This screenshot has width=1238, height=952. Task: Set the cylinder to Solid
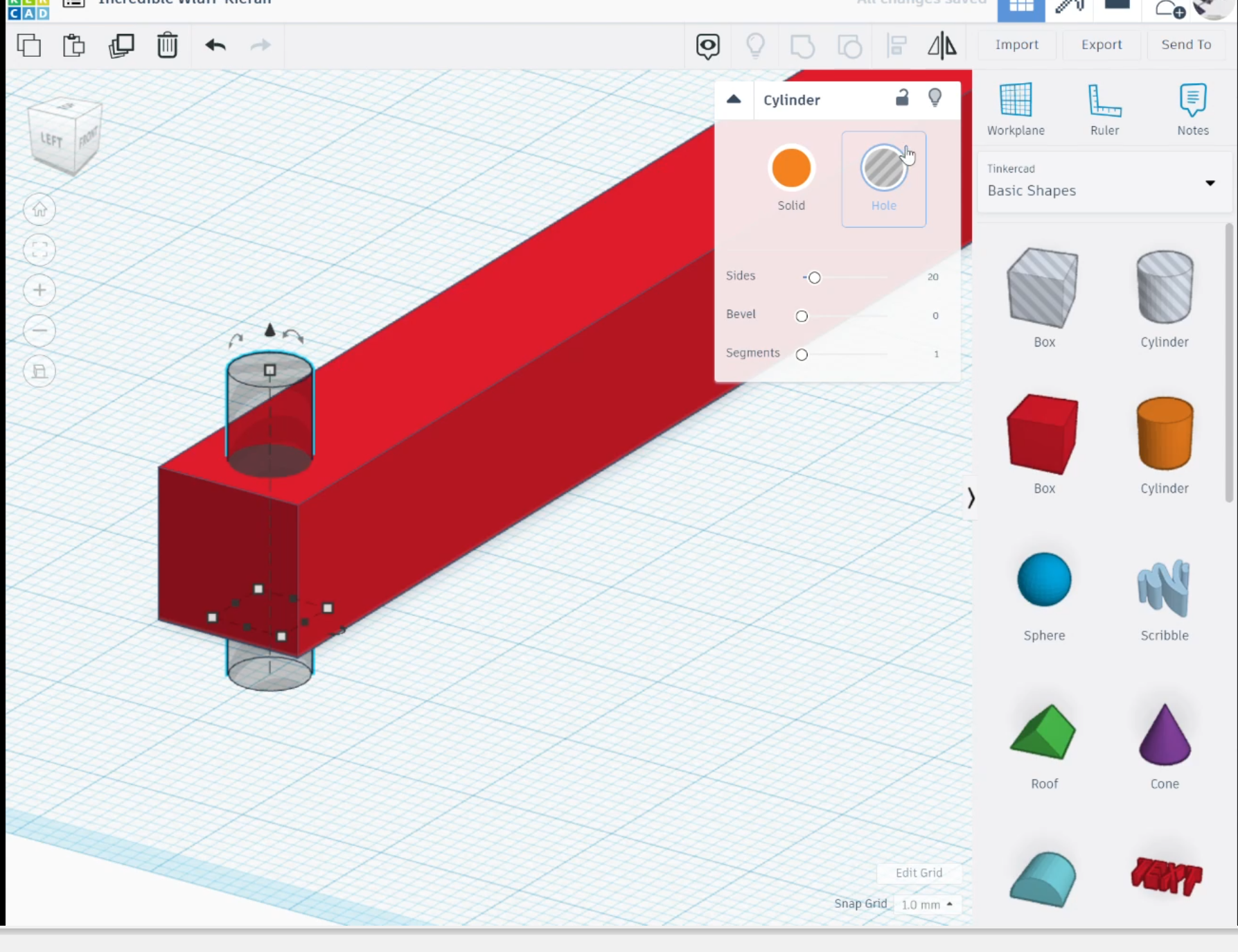point(791,178)
